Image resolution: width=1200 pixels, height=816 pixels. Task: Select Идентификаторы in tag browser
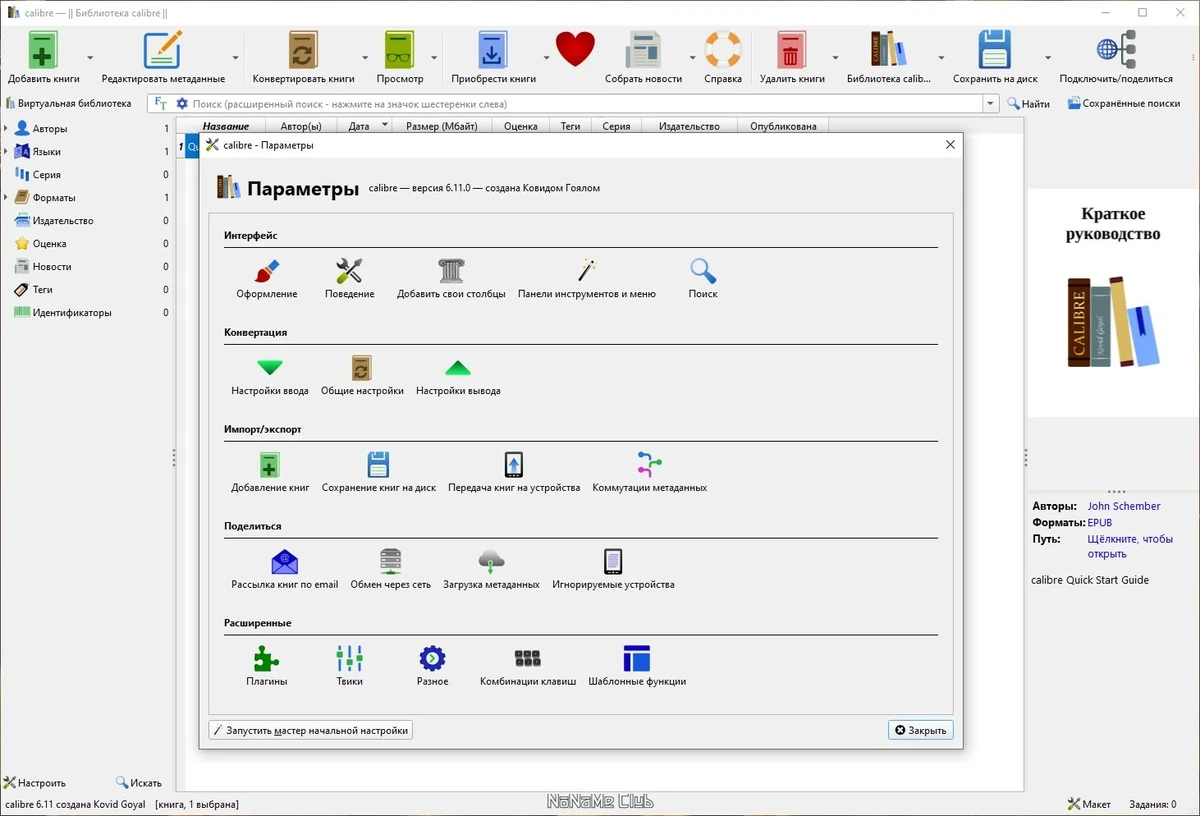[x=72, y=313]
